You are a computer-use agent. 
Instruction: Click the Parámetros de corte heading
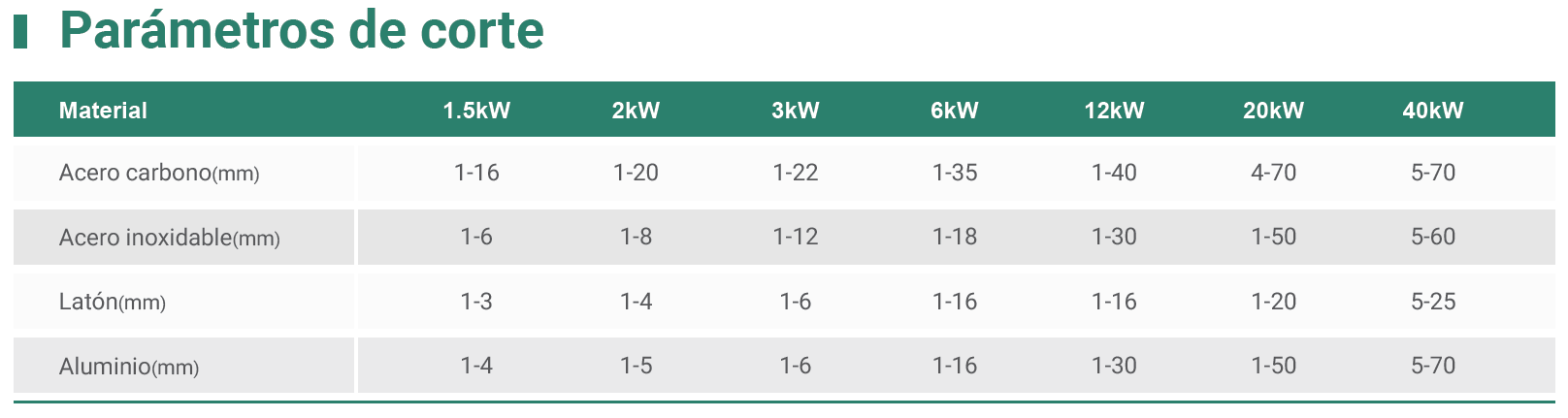pos(302,31)
